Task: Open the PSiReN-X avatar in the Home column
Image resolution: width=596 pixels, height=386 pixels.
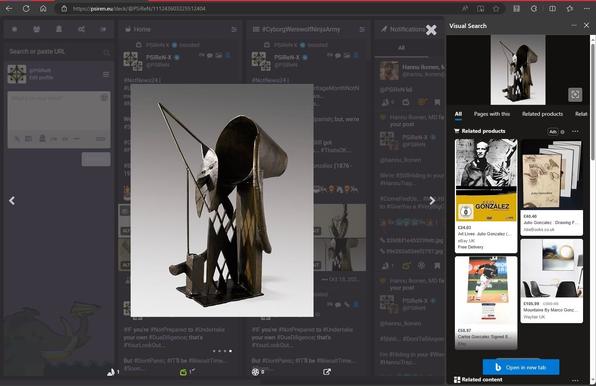Action: coord(133,61)
